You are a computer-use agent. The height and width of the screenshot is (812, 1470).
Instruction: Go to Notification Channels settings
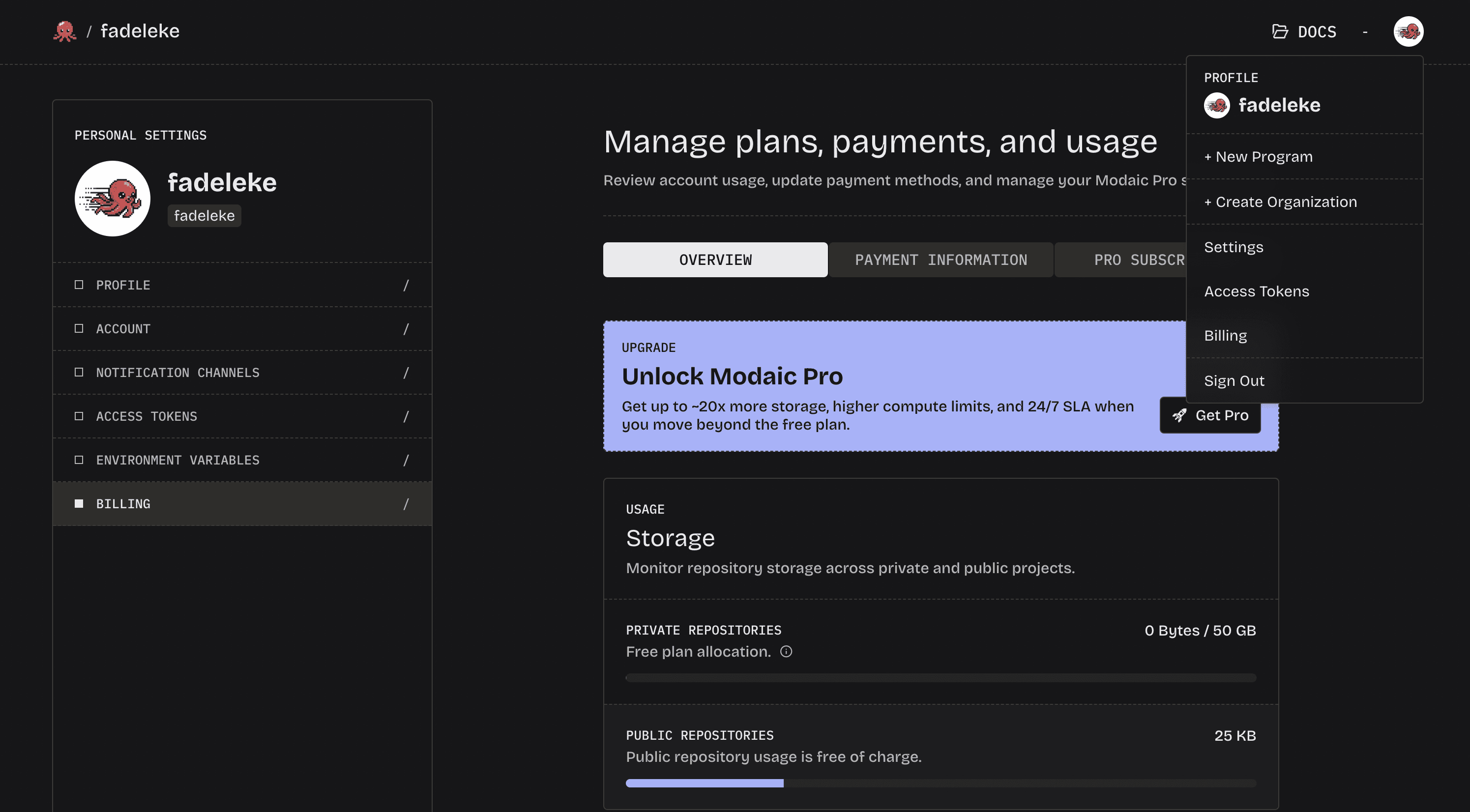tap(242, 372)
